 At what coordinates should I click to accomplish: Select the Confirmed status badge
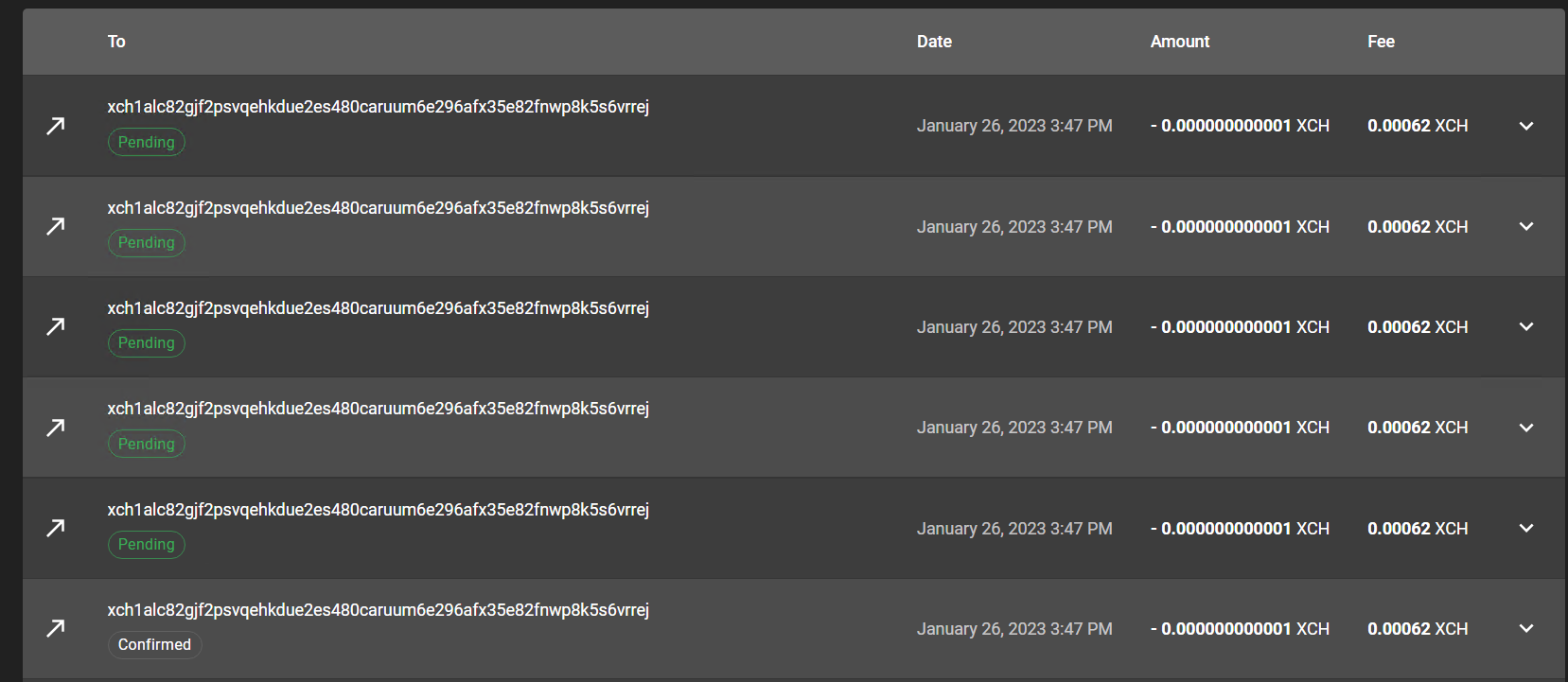pos(154,644)
